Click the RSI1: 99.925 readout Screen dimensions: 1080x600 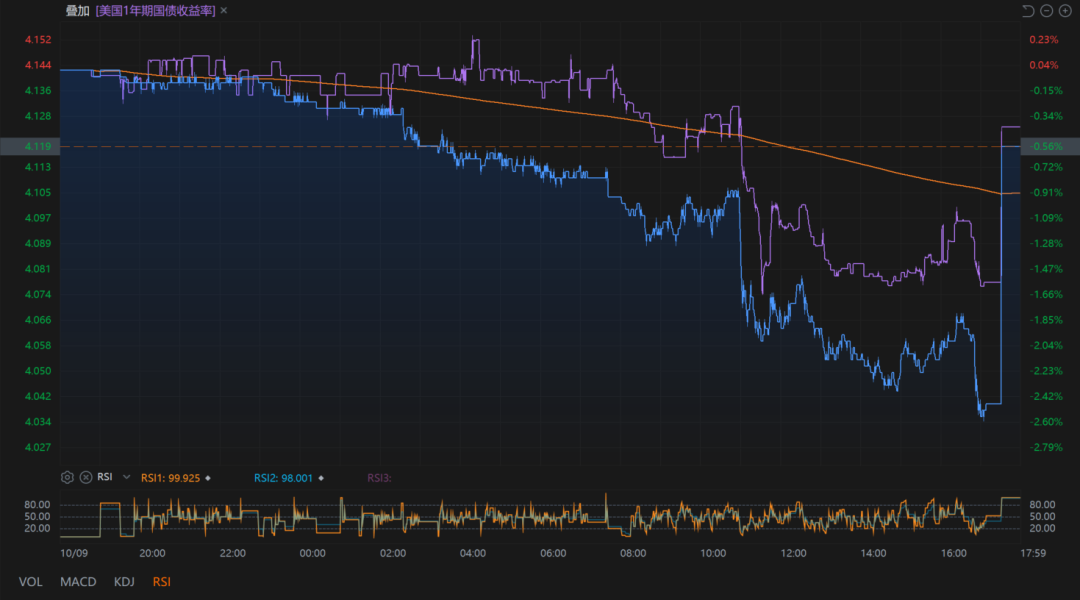pos(170,478)
